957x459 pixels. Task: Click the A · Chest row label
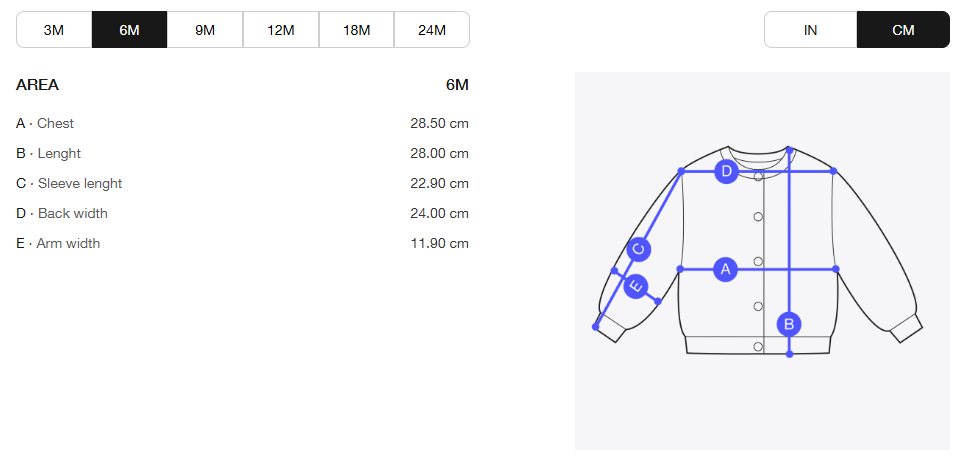[45, 124]
